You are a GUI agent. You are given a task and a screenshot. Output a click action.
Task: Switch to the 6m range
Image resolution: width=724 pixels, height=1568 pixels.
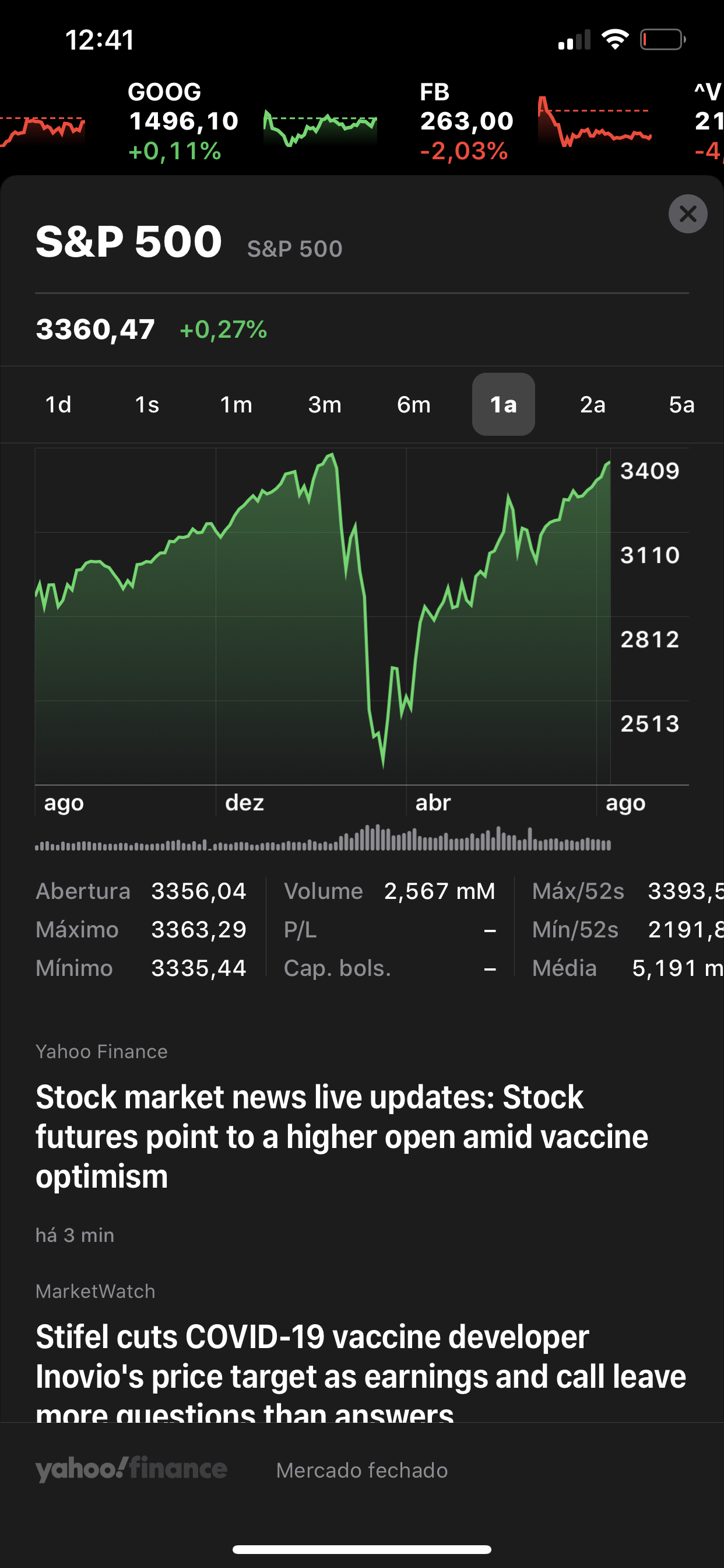coord(414,405)
